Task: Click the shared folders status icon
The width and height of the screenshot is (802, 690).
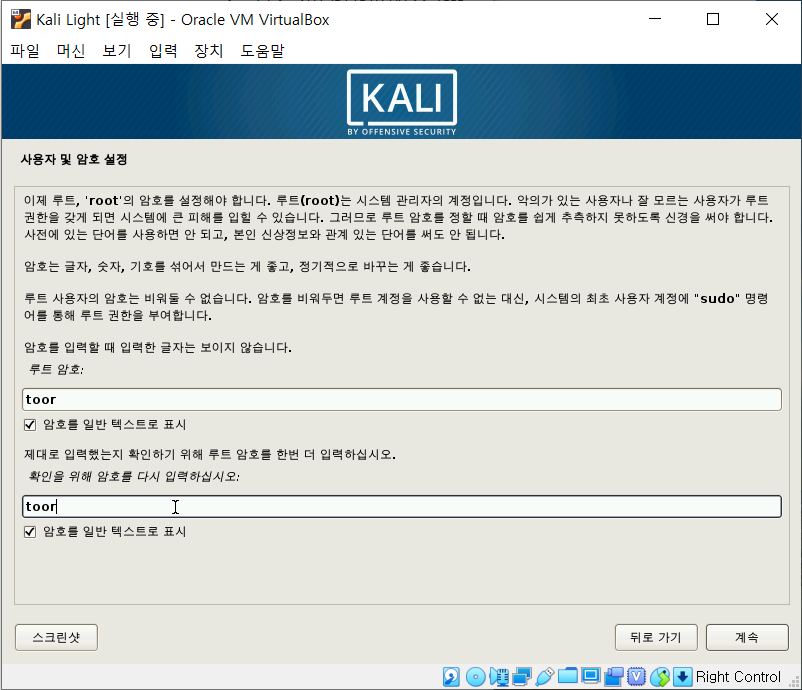Action: (x=568, y=677)
